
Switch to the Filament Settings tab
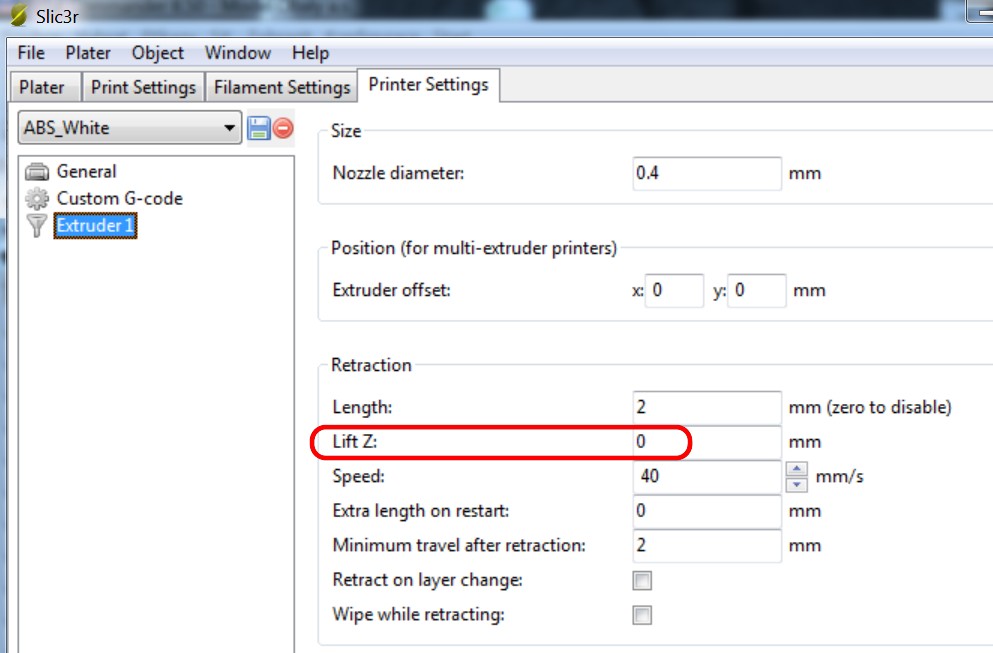[x=282, y=87]
